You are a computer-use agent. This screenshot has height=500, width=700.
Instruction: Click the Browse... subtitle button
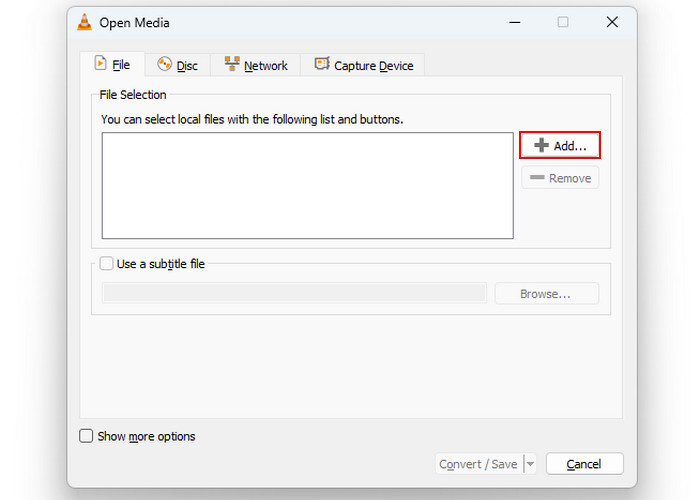click(x=546, y=294)
